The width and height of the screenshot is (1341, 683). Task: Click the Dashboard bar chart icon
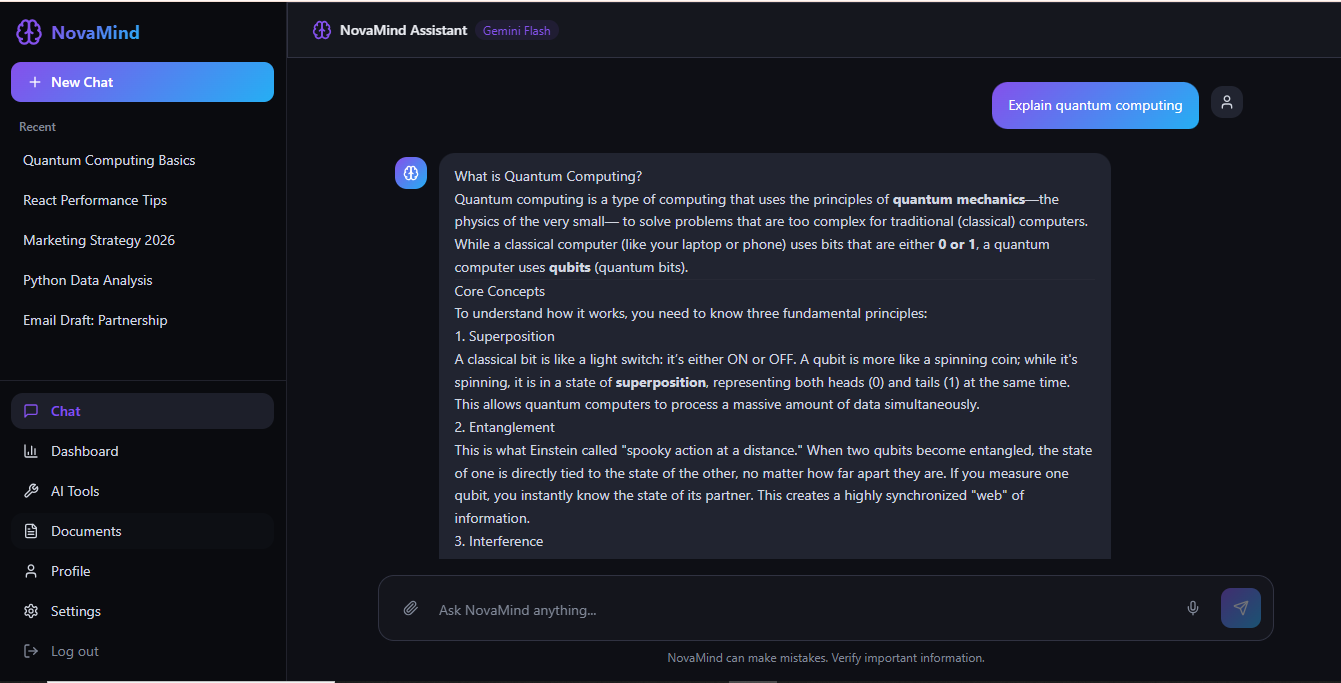[31, 451]
